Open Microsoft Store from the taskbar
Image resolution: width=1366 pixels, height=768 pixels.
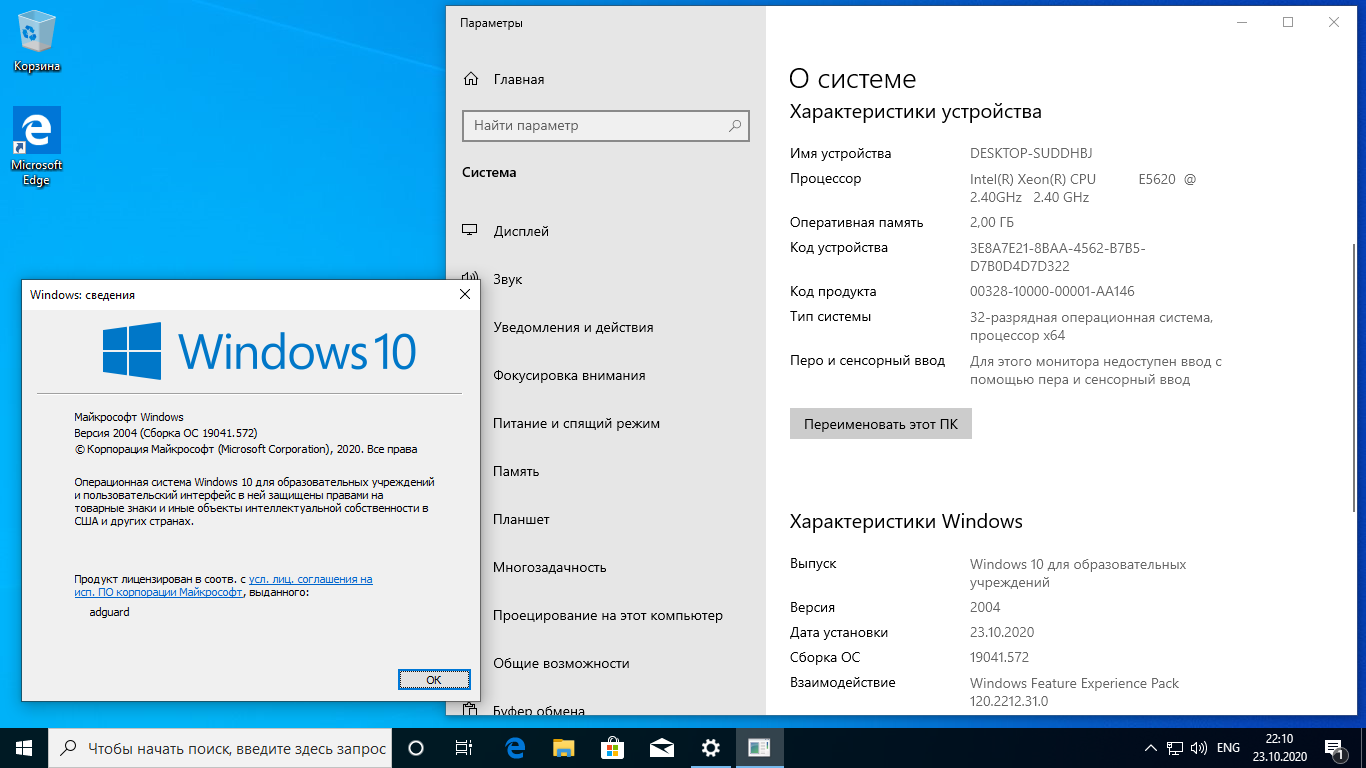click(x=612, y=748)
